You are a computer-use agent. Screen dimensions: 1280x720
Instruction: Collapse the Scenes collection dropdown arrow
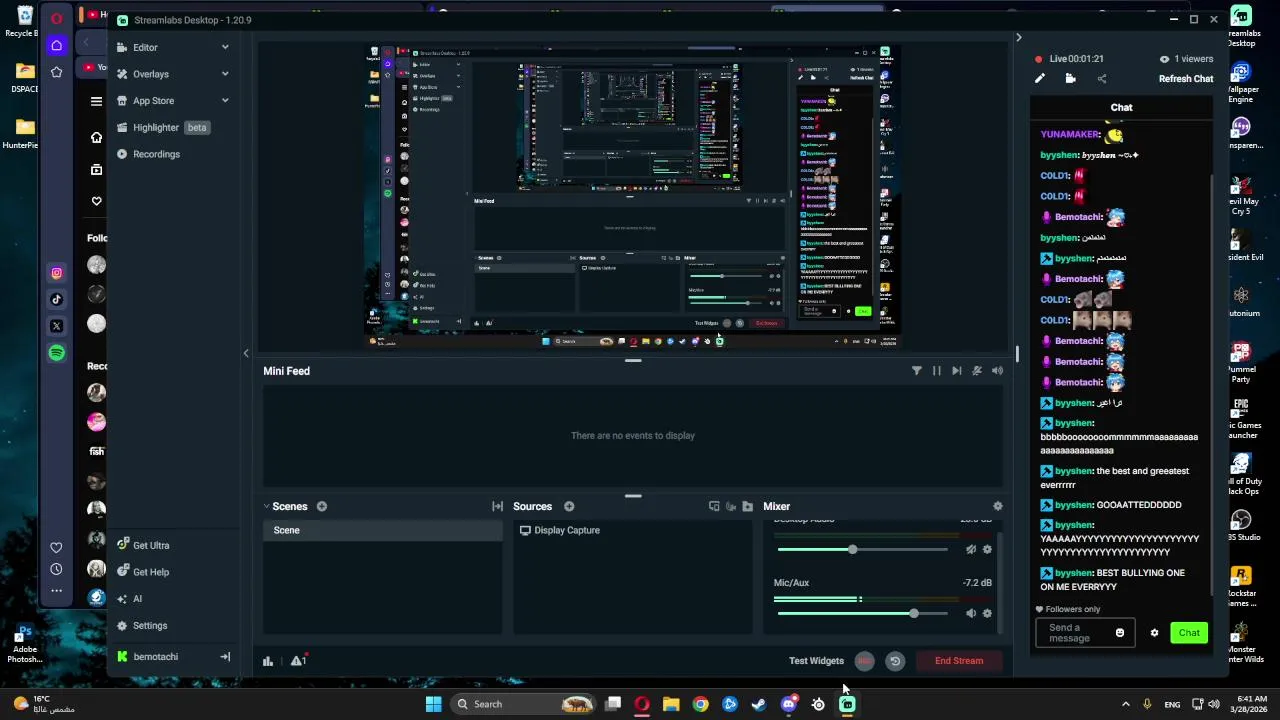tap(266, 506)
